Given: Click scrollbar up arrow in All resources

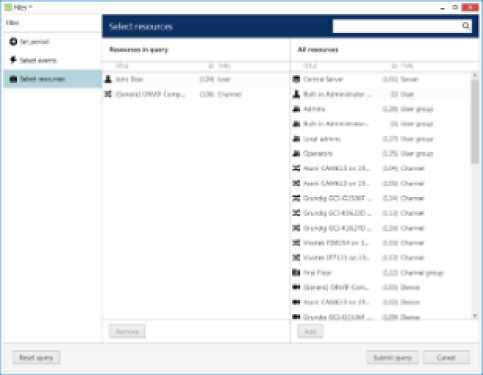Looking at the screenshot, I should 475,76.
